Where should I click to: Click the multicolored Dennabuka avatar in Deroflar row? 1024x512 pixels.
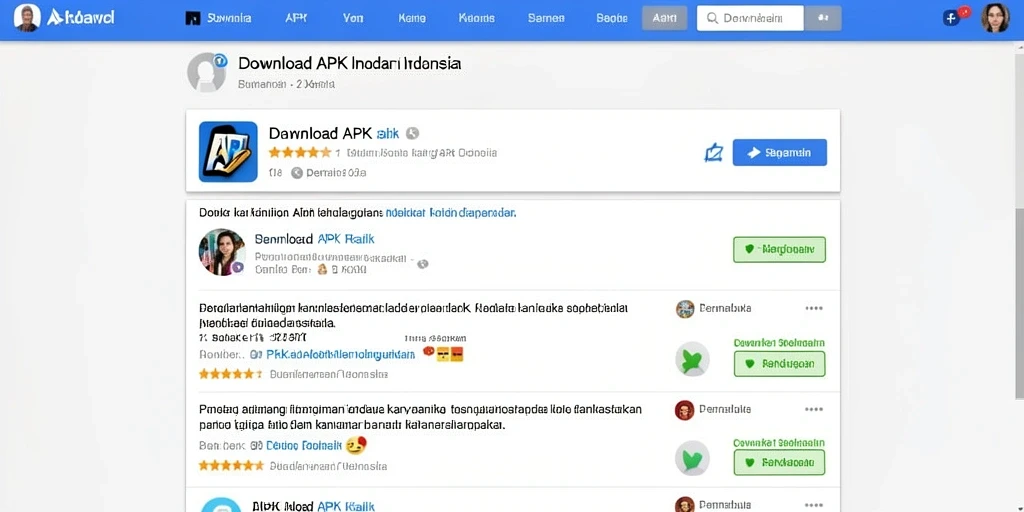684,308
